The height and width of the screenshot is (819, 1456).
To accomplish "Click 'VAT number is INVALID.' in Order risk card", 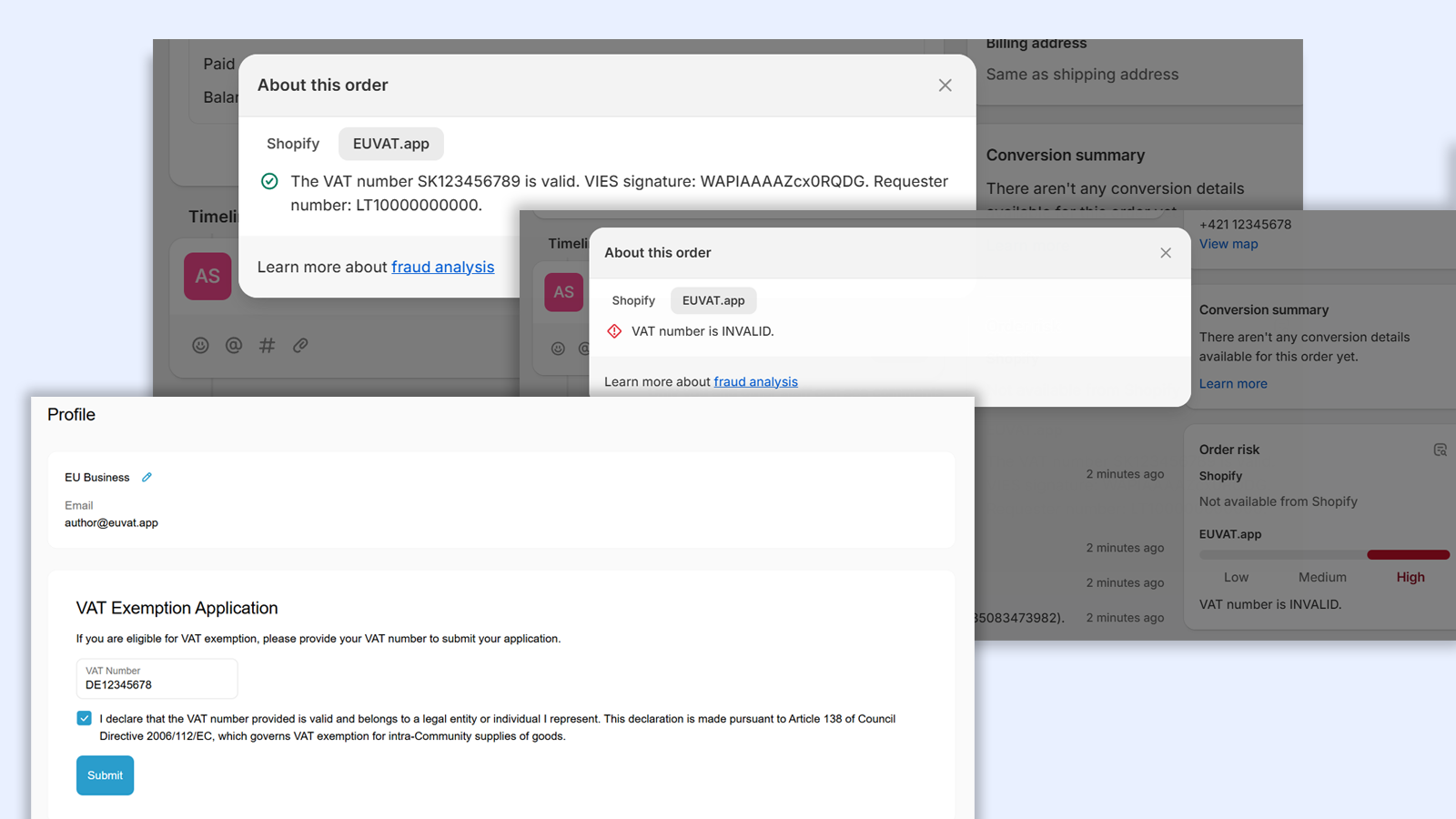I will click(1270, 604).
